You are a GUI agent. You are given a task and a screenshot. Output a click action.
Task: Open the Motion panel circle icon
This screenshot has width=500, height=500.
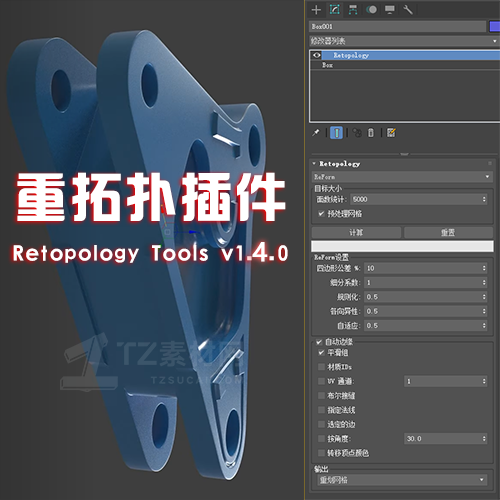[x=372, y=10]
